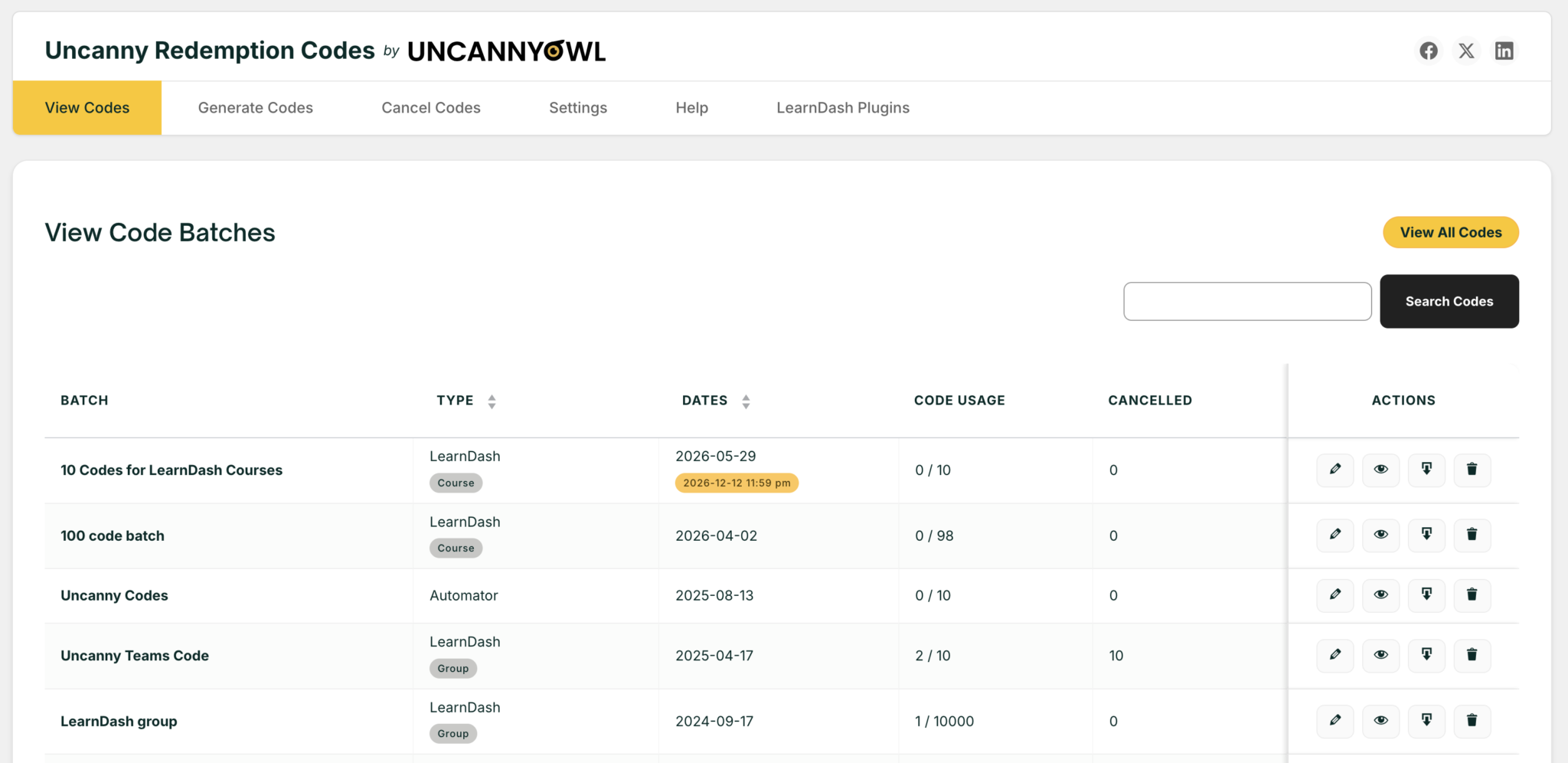This screenshot has height=763, width=1568.
Task: Click the "2025-08-13" date cell
Action: click(x=714, y=595)
